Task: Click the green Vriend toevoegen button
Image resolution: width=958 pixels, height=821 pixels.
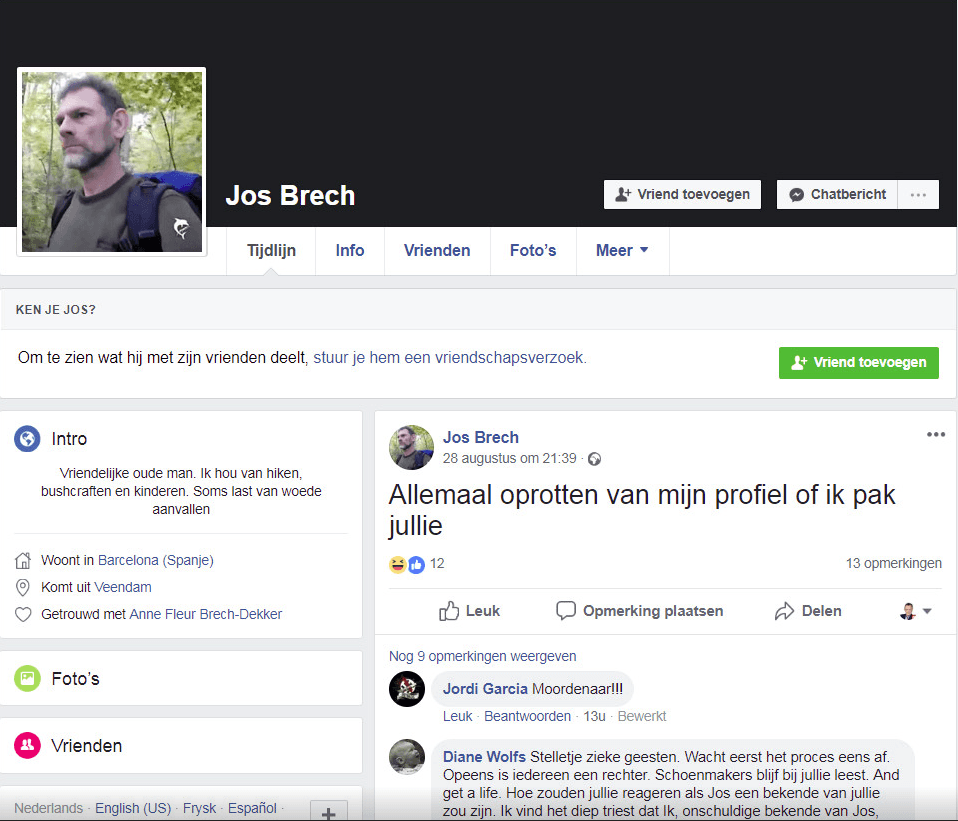Action: [858, 362]
